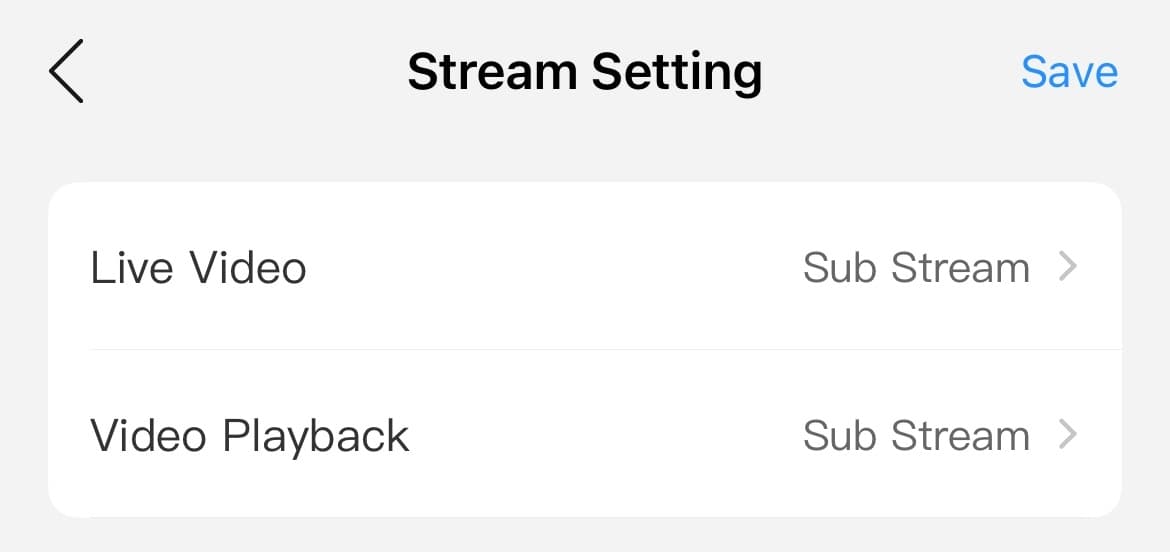This screenshot has width=1170, height=552.
Task: Click the Live Video row's right arrow
Action: 1068,267
